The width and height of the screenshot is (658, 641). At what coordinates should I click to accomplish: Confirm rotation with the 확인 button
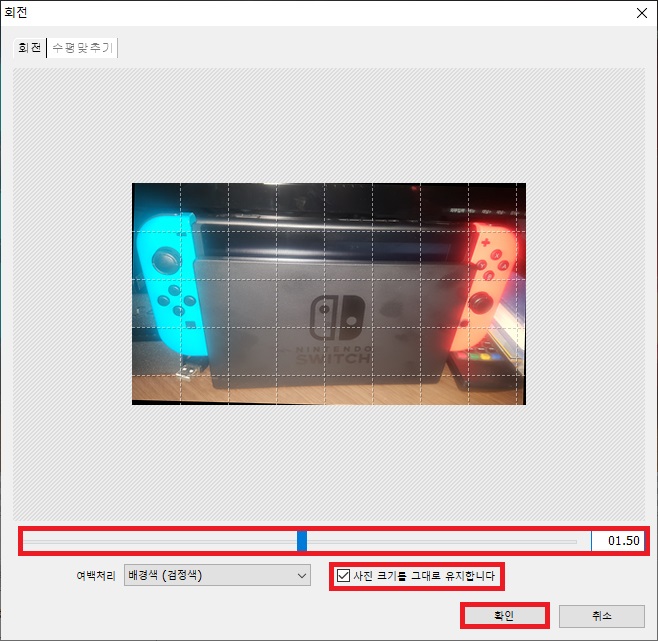504,616
